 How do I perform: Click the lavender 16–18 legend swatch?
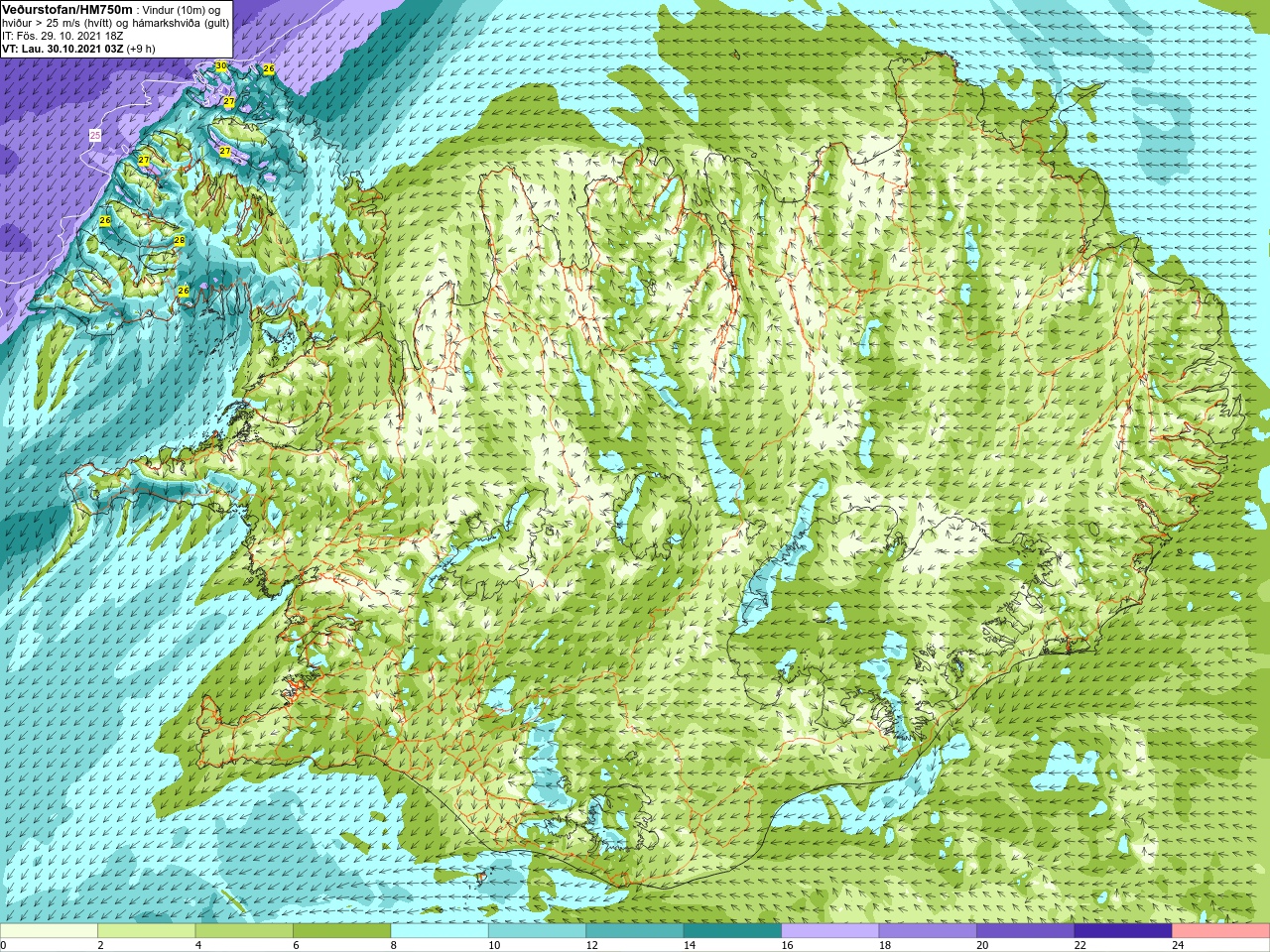pos(830,931)
